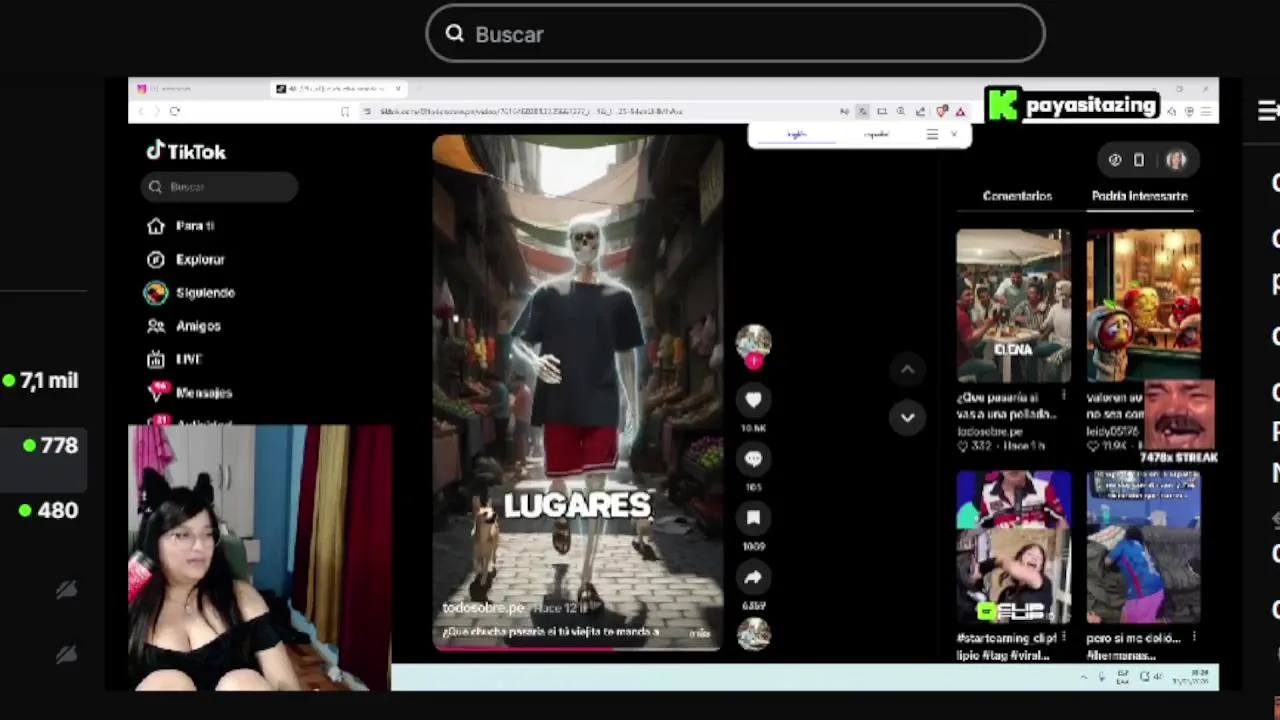The width and height of the screenshot is (1280, 720).
Task: Click the Brave shields icon
Action: [x=941, y=111]
